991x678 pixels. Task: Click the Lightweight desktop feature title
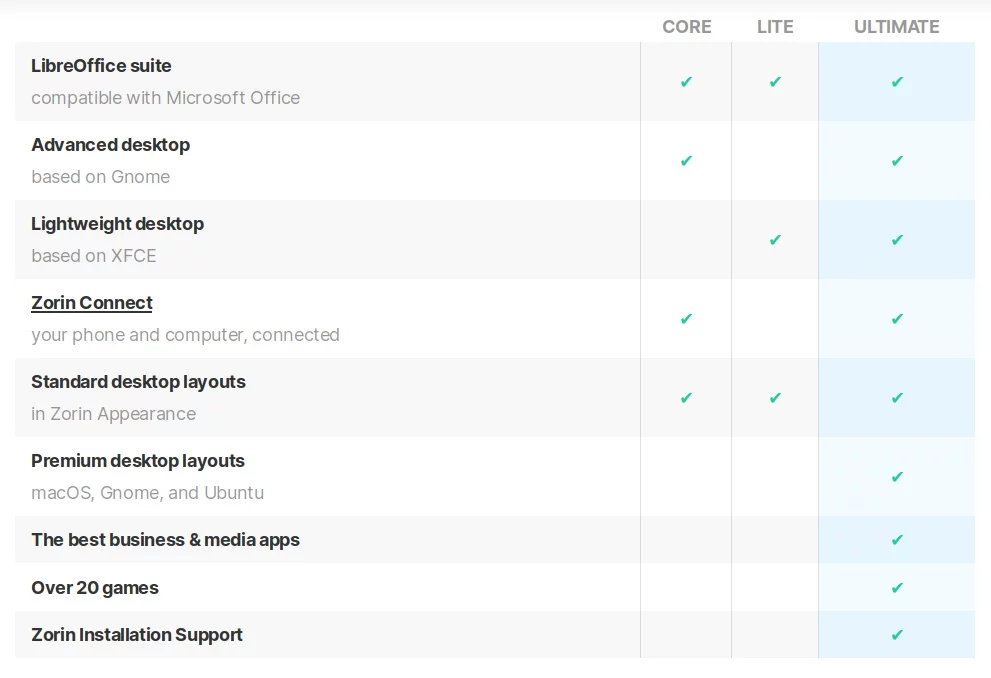pos(117,224)
